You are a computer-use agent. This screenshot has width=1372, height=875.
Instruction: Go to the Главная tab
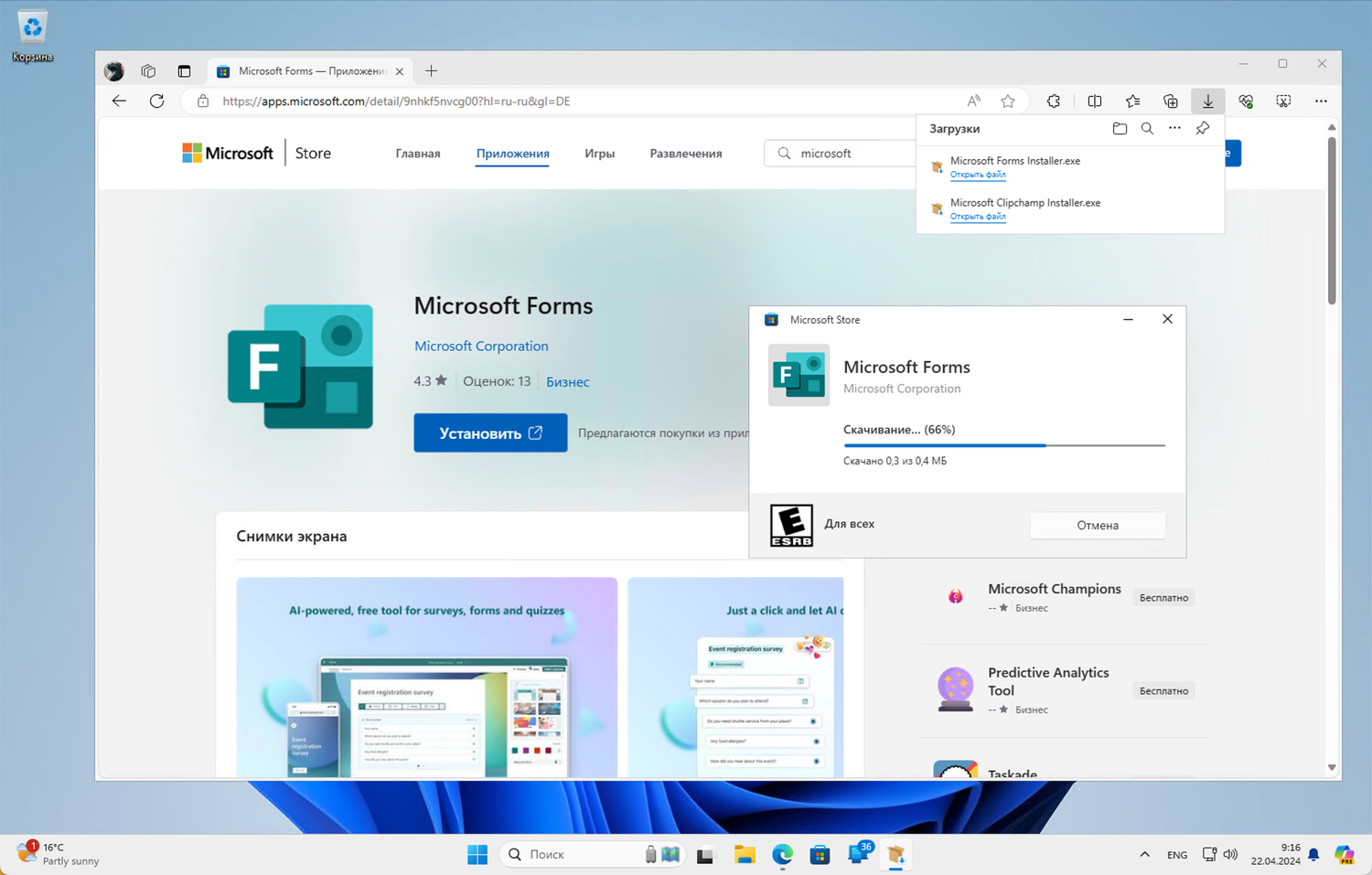tap(418, 154)
